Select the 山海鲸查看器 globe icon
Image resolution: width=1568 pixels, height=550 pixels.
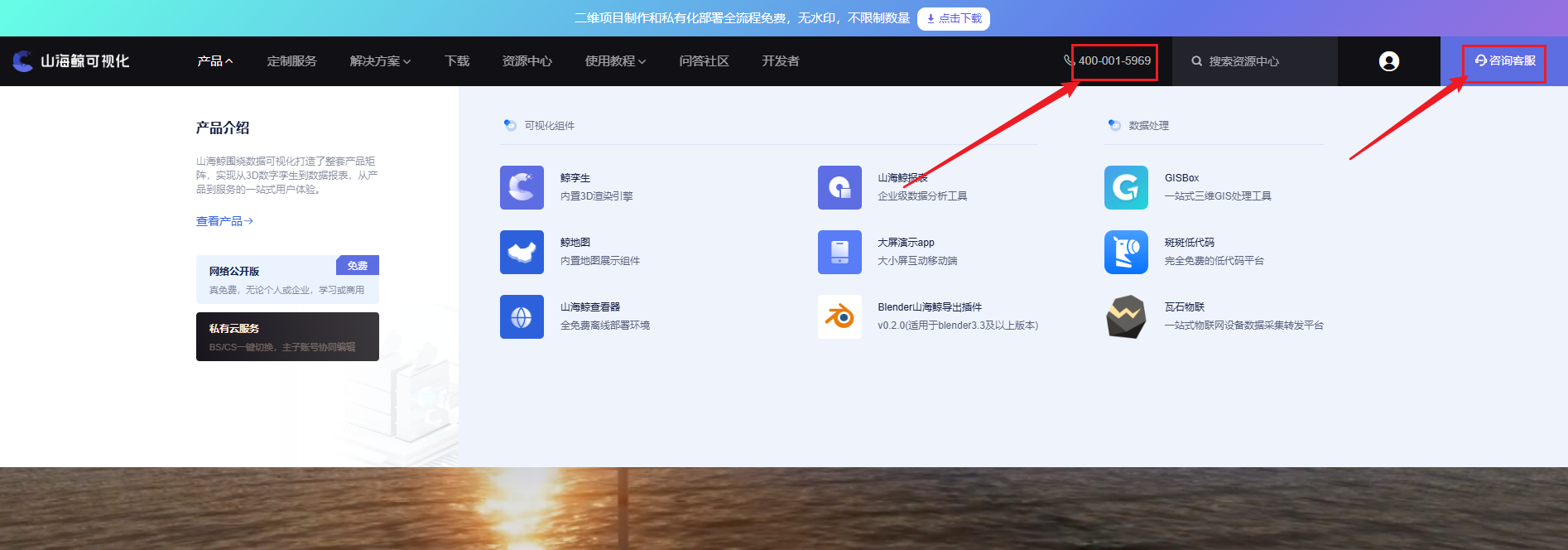point(522,316)
